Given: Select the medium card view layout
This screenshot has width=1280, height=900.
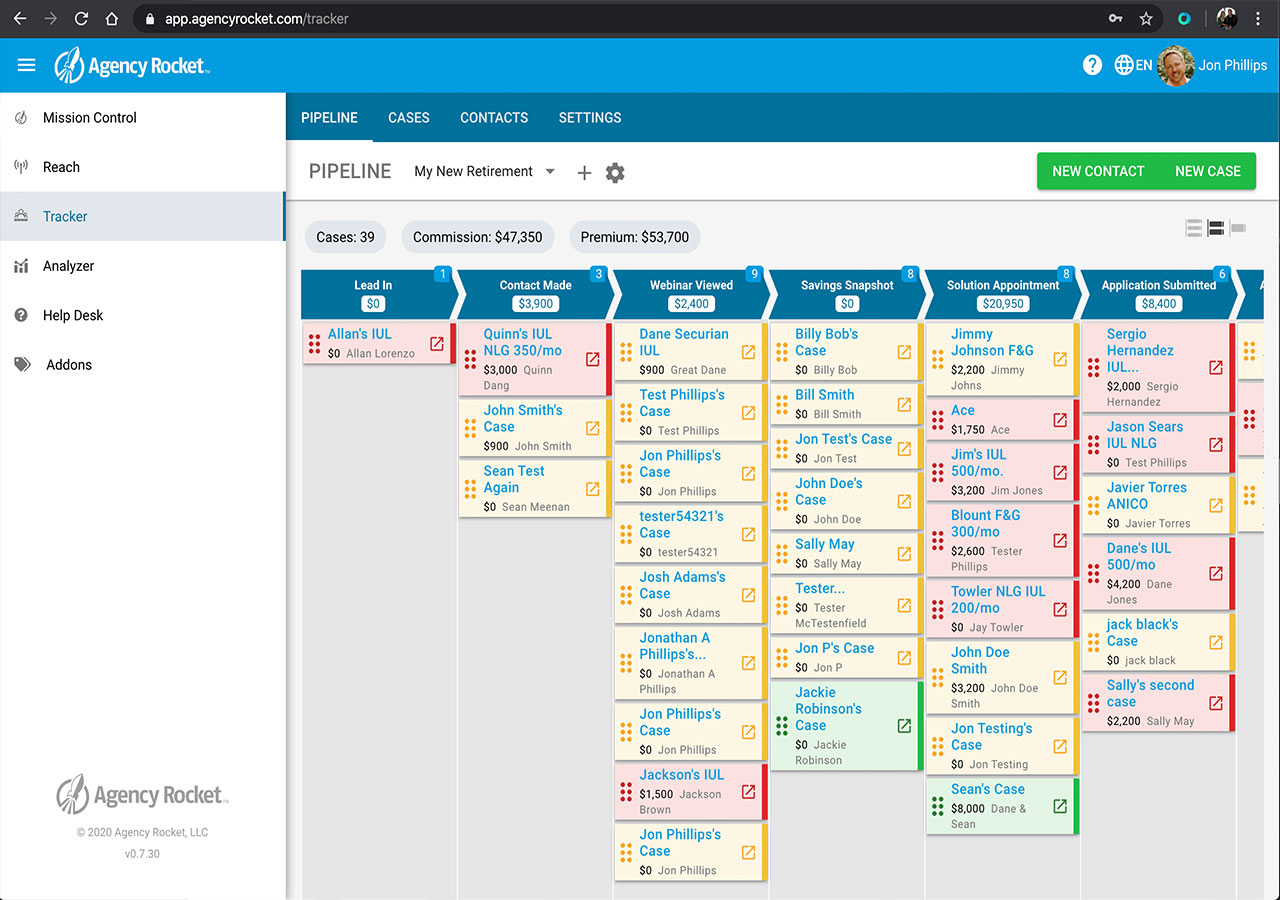Looking at the screenshot, I should (x=1216, y=228).
